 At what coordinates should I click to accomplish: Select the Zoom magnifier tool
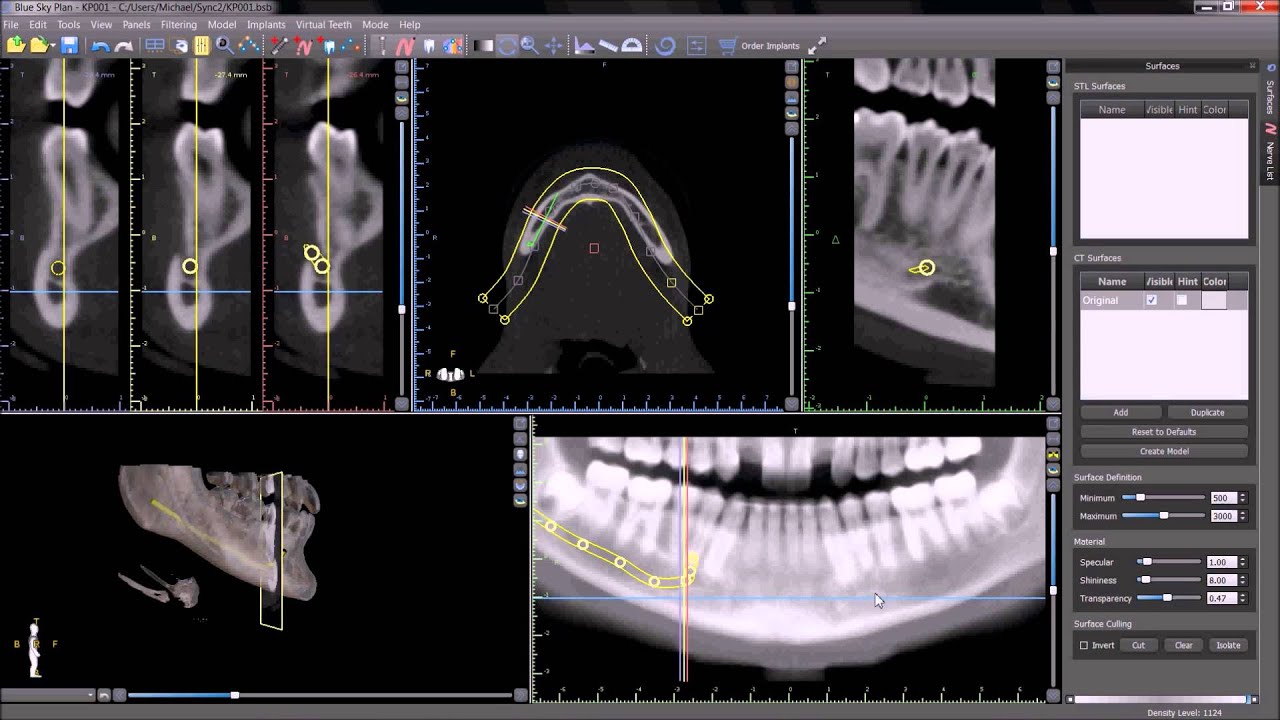coord(530,45)
